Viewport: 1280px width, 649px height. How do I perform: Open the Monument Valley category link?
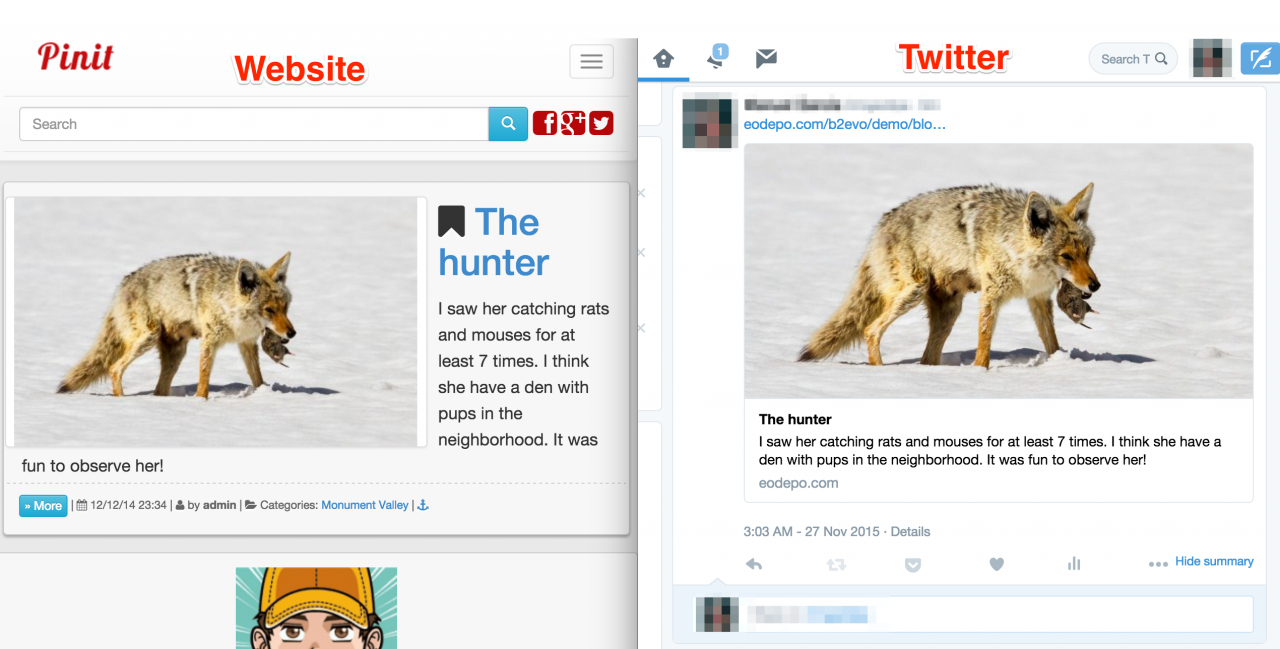365,505
